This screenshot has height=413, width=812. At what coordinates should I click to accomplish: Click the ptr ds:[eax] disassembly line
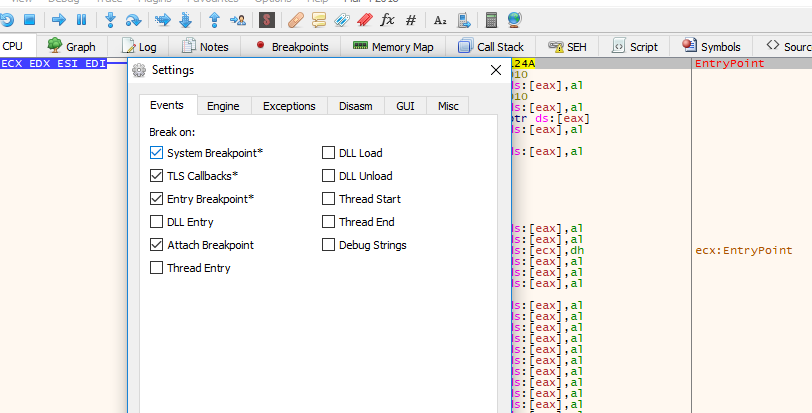coord(551,119)
